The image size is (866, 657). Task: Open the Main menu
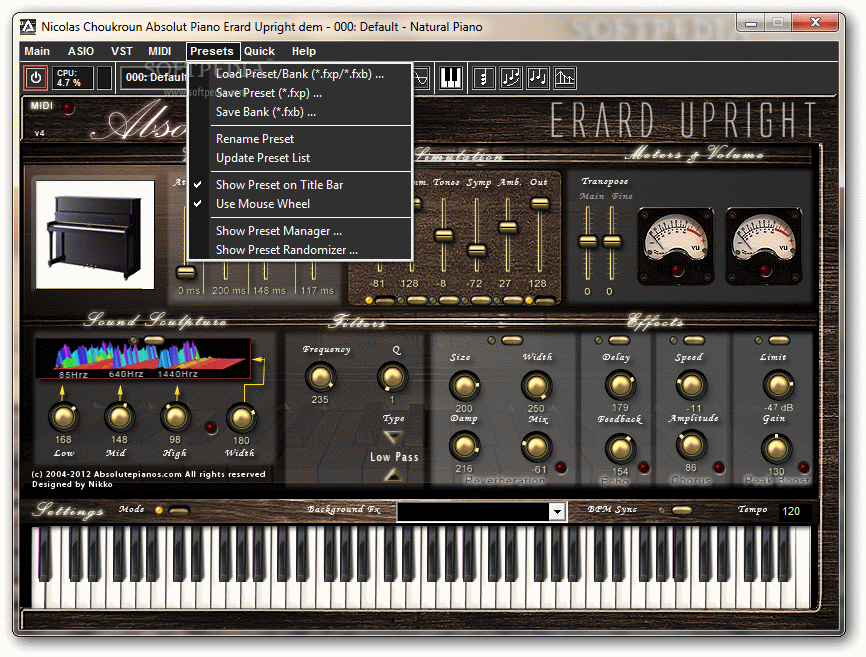click(x=37, y=51)
